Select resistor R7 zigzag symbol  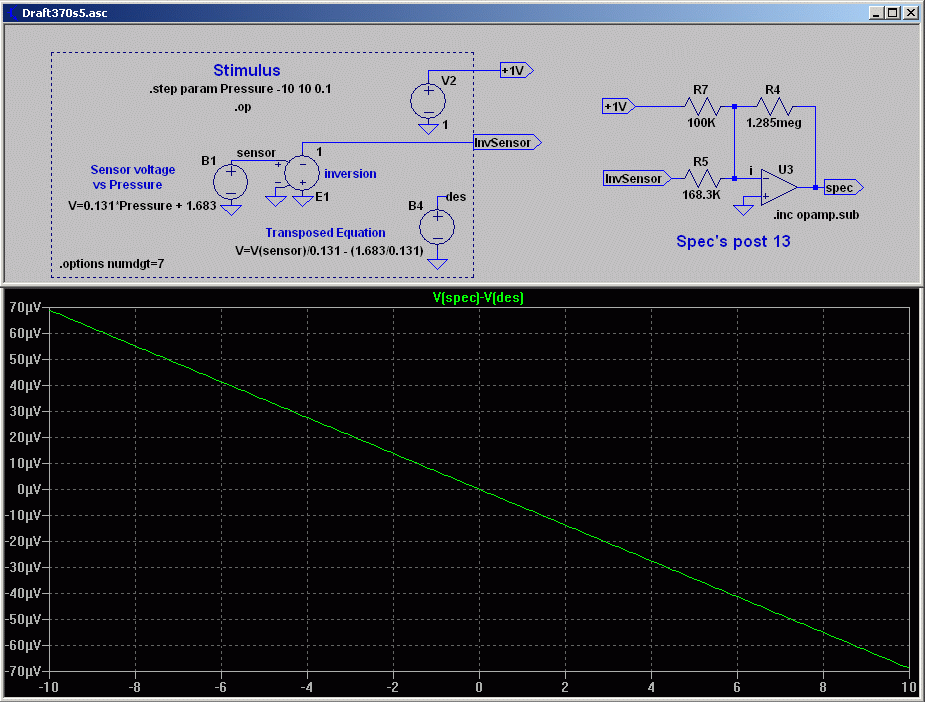(703, 107)
